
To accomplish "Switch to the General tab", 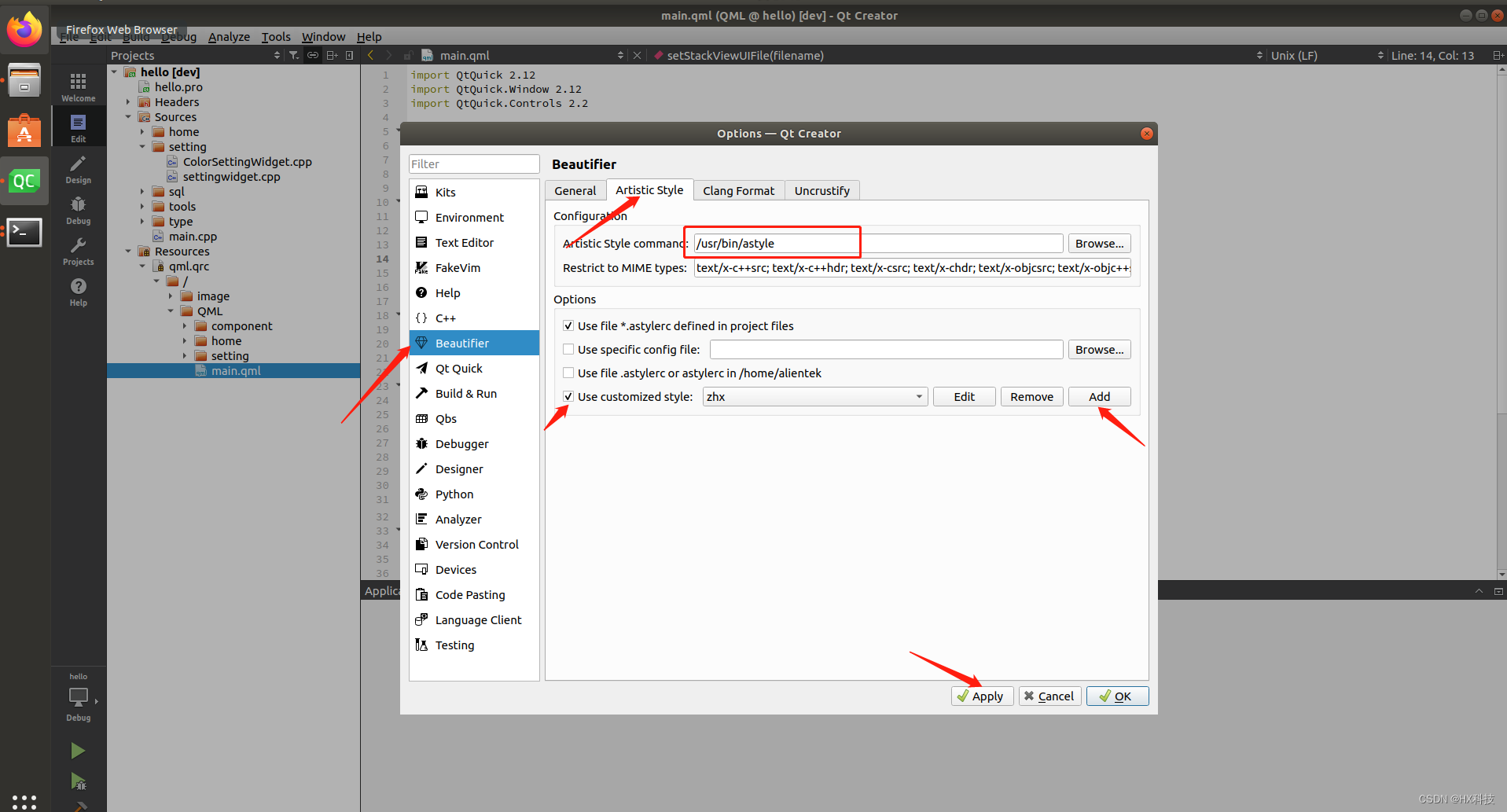I will tap(575, 190).
